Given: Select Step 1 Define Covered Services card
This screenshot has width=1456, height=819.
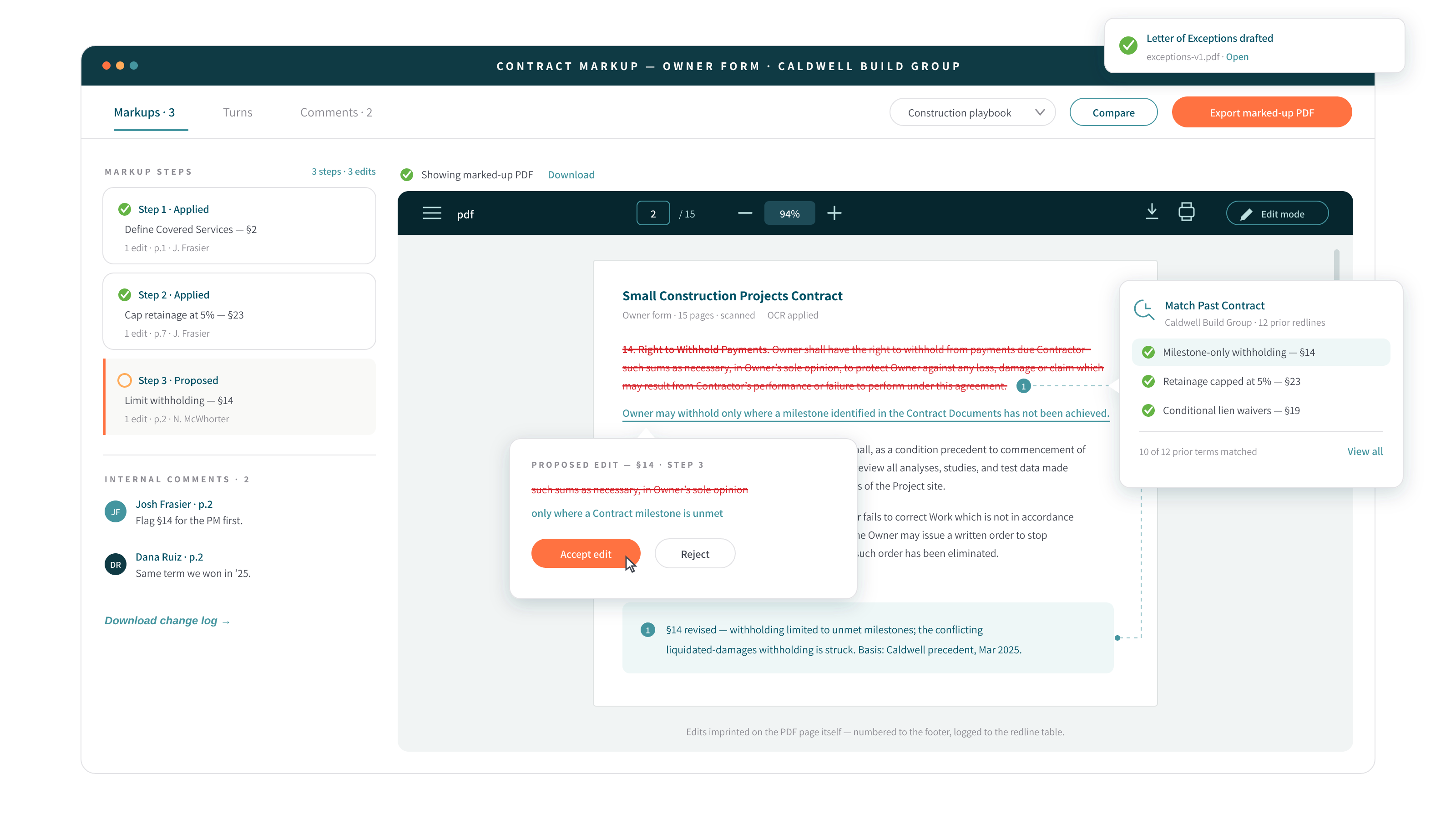Looking at the screenshot, I should (x=239, y=226).
